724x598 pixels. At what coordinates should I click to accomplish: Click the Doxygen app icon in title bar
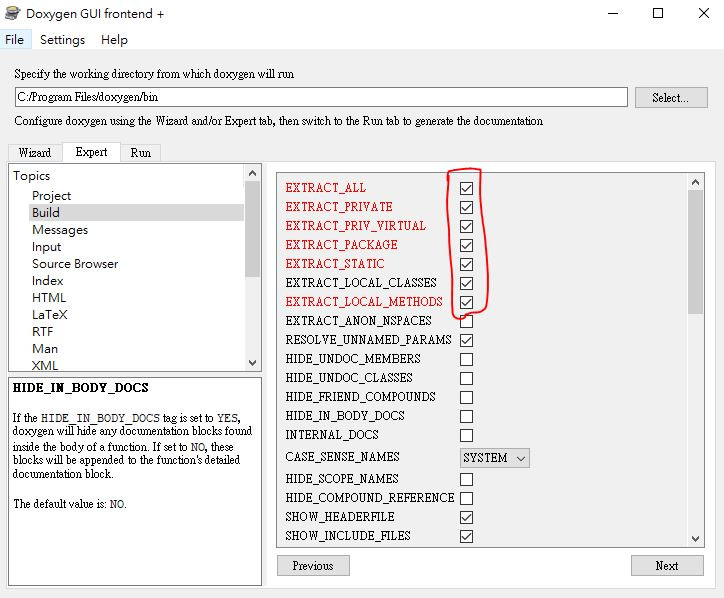(12, 13)
